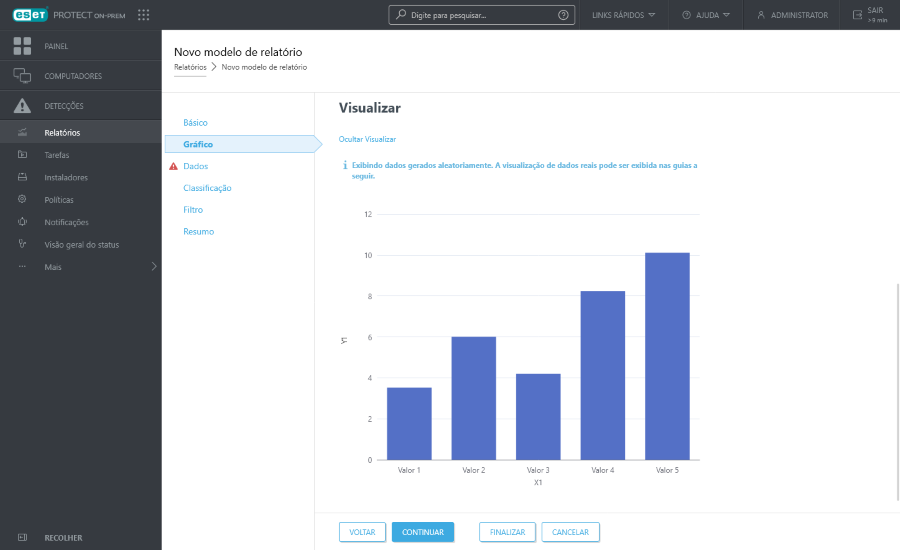The image size is (900, 550).
Task: Click the Notificações bell icon
Action: click(x=22, y=222)
